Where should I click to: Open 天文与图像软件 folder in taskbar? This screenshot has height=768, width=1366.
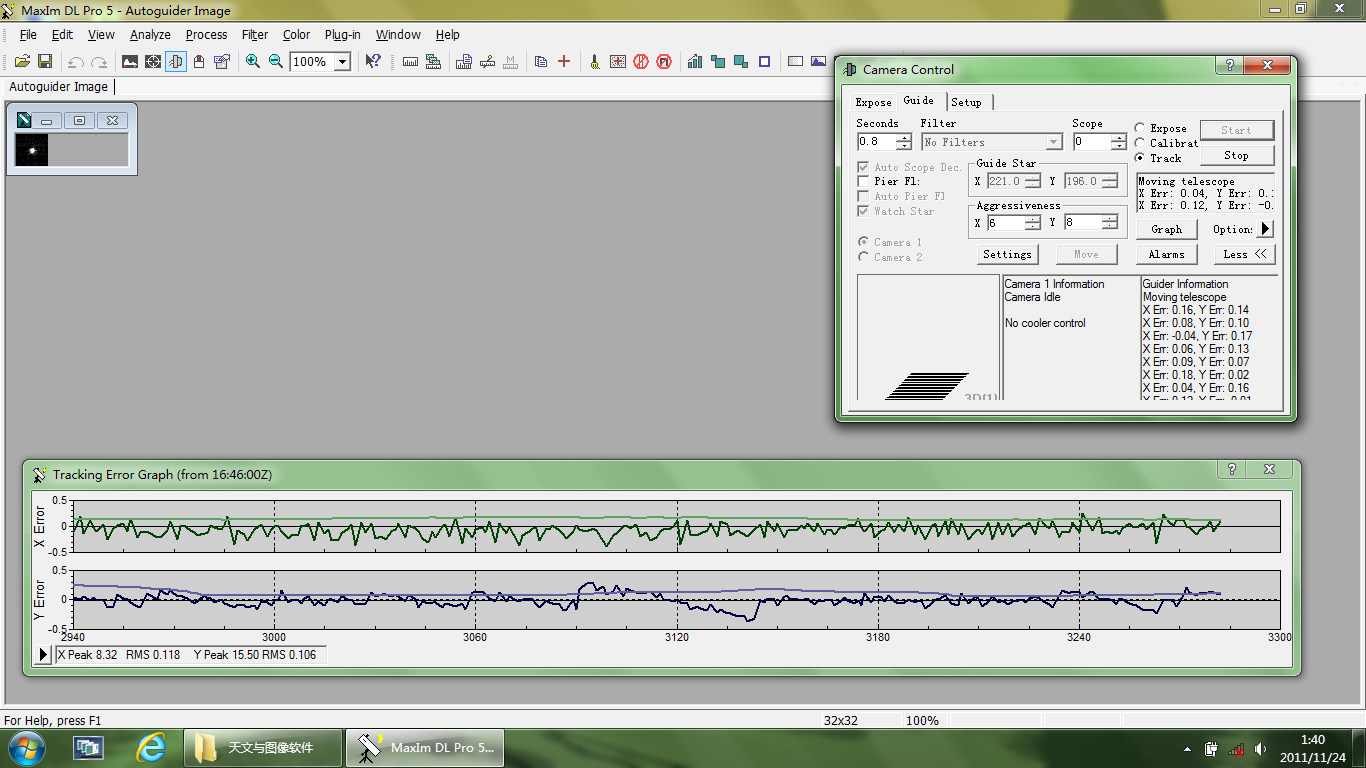(263, 748)
